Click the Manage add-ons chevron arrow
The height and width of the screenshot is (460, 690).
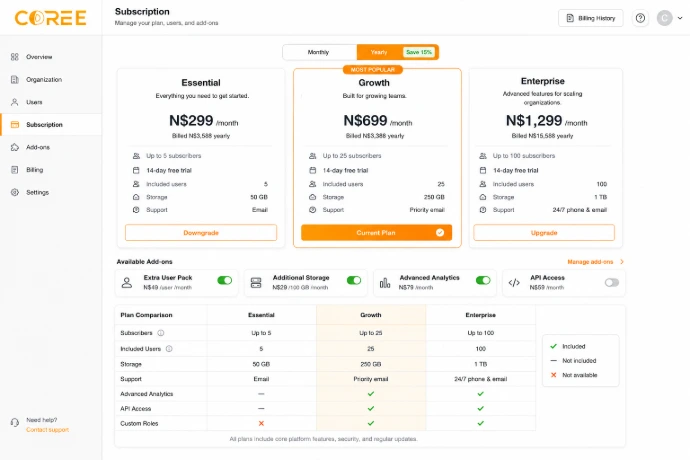tap(622, 261)
